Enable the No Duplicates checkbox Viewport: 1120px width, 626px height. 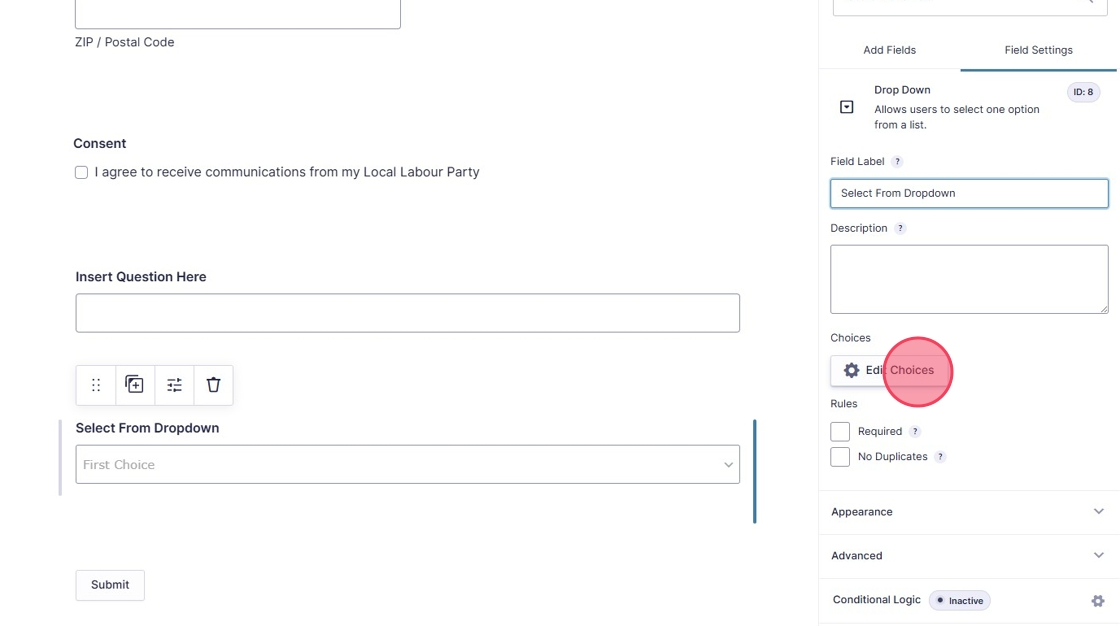point(840,457)
